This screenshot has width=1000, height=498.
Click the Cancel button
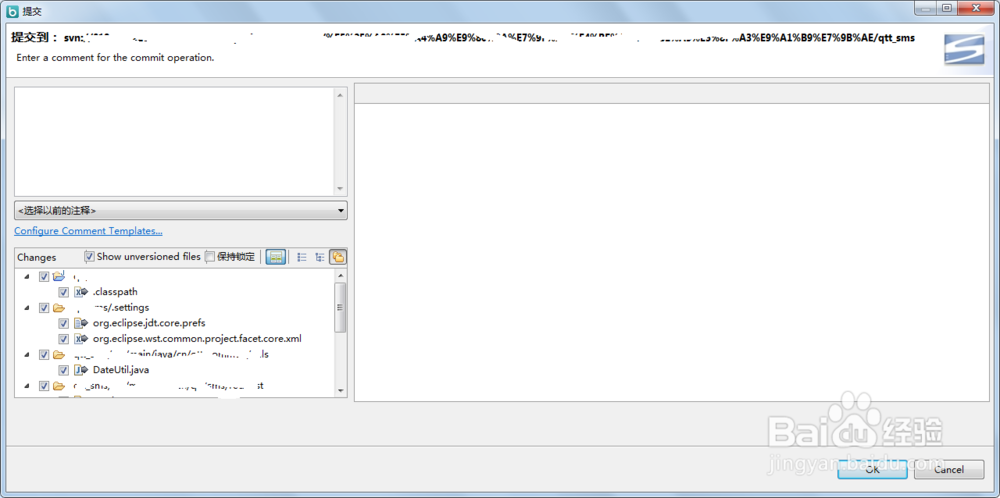pyautogui.click(x=948, y=469)
